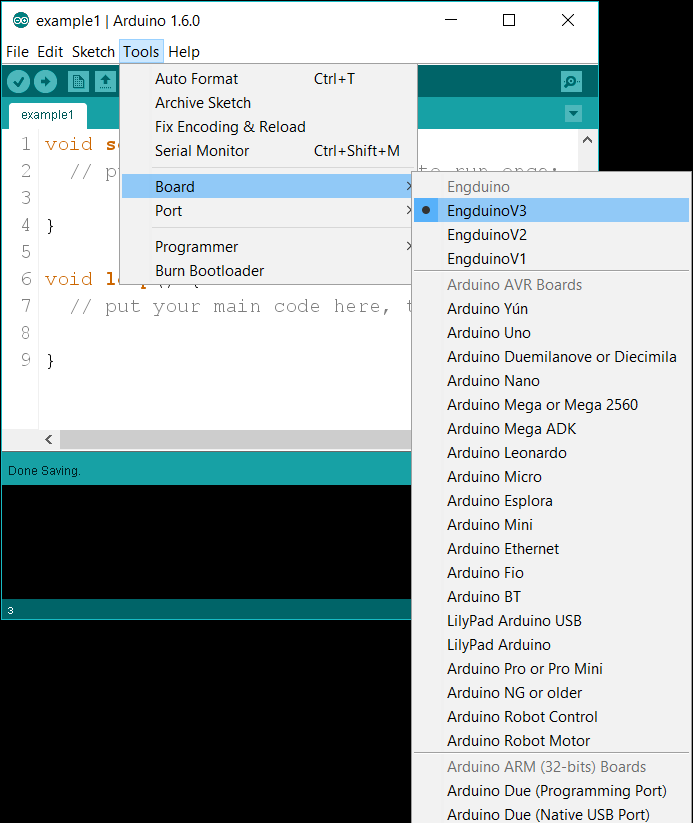Maximize the Arduino window
Image resolution: width=693 pixels, height=823 pixels.
coord(509,20)
